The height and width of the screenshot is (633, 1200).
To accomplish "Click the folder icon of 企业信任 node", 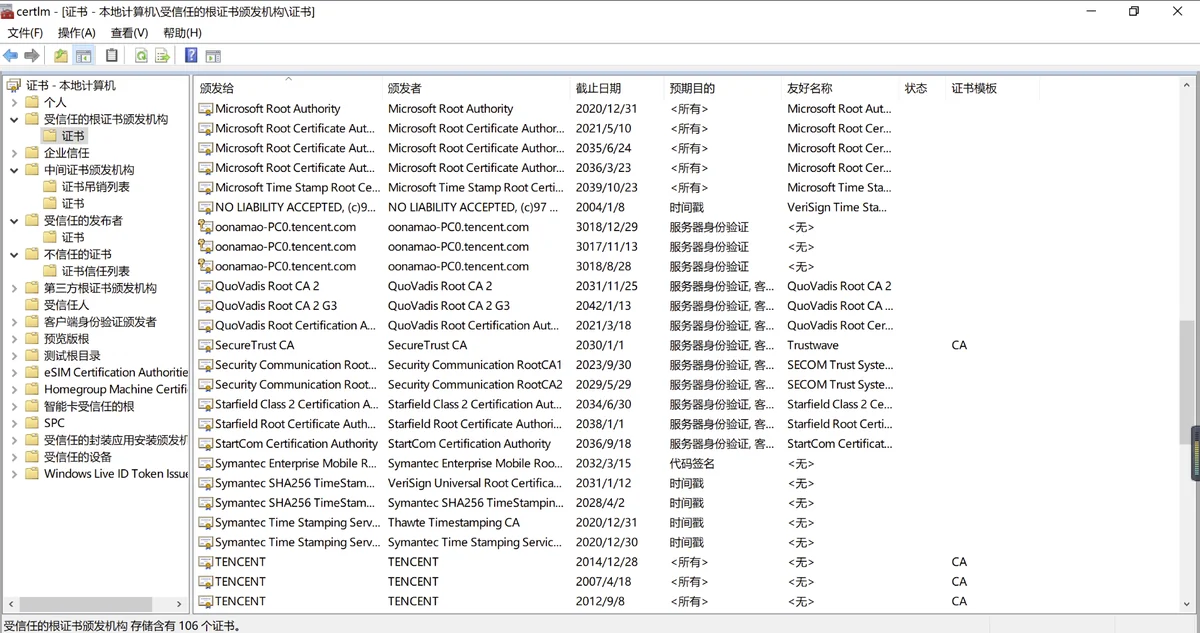I will [32, 153].
